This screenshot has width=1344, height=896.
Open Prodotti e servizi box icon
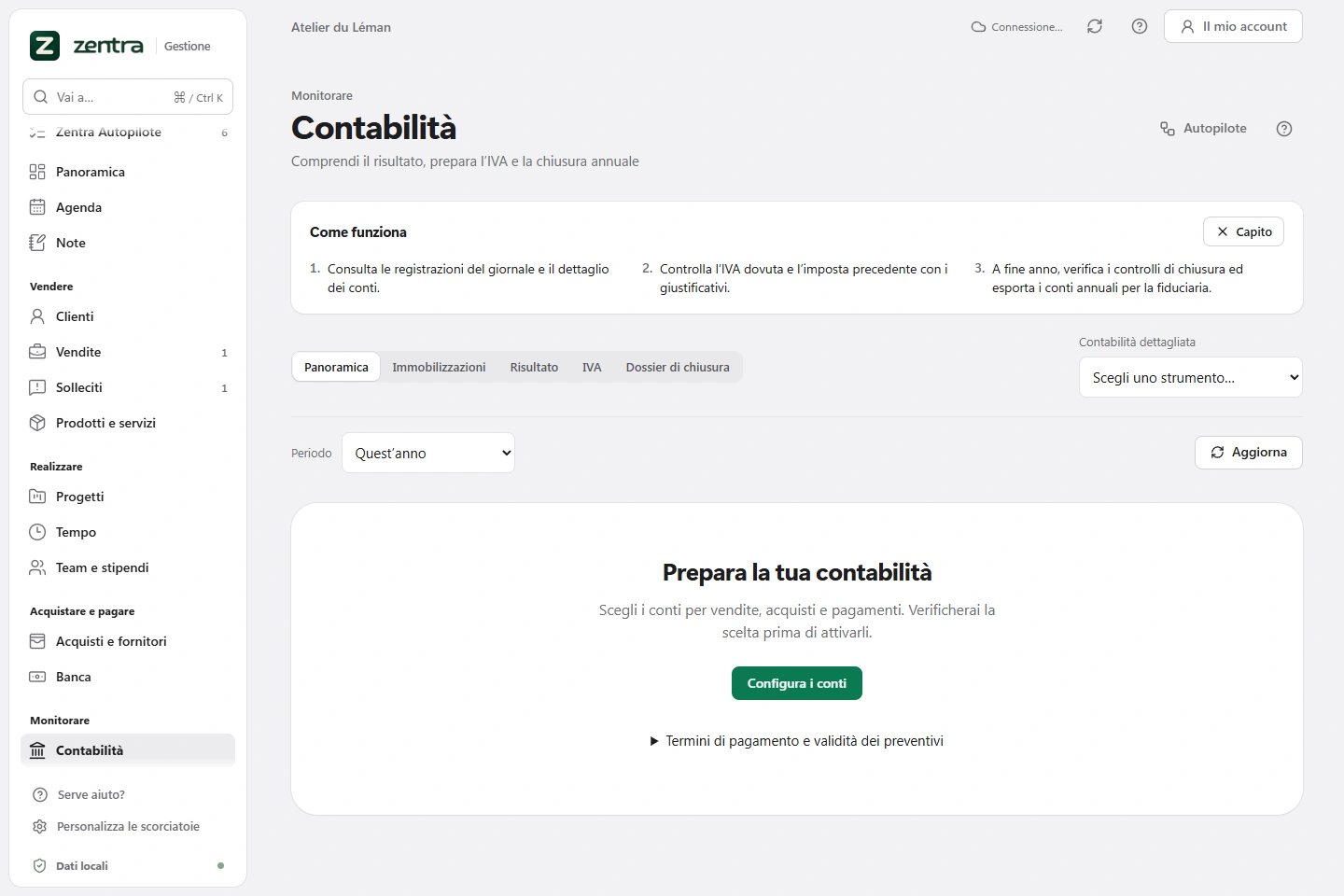[x=37, y=423]
